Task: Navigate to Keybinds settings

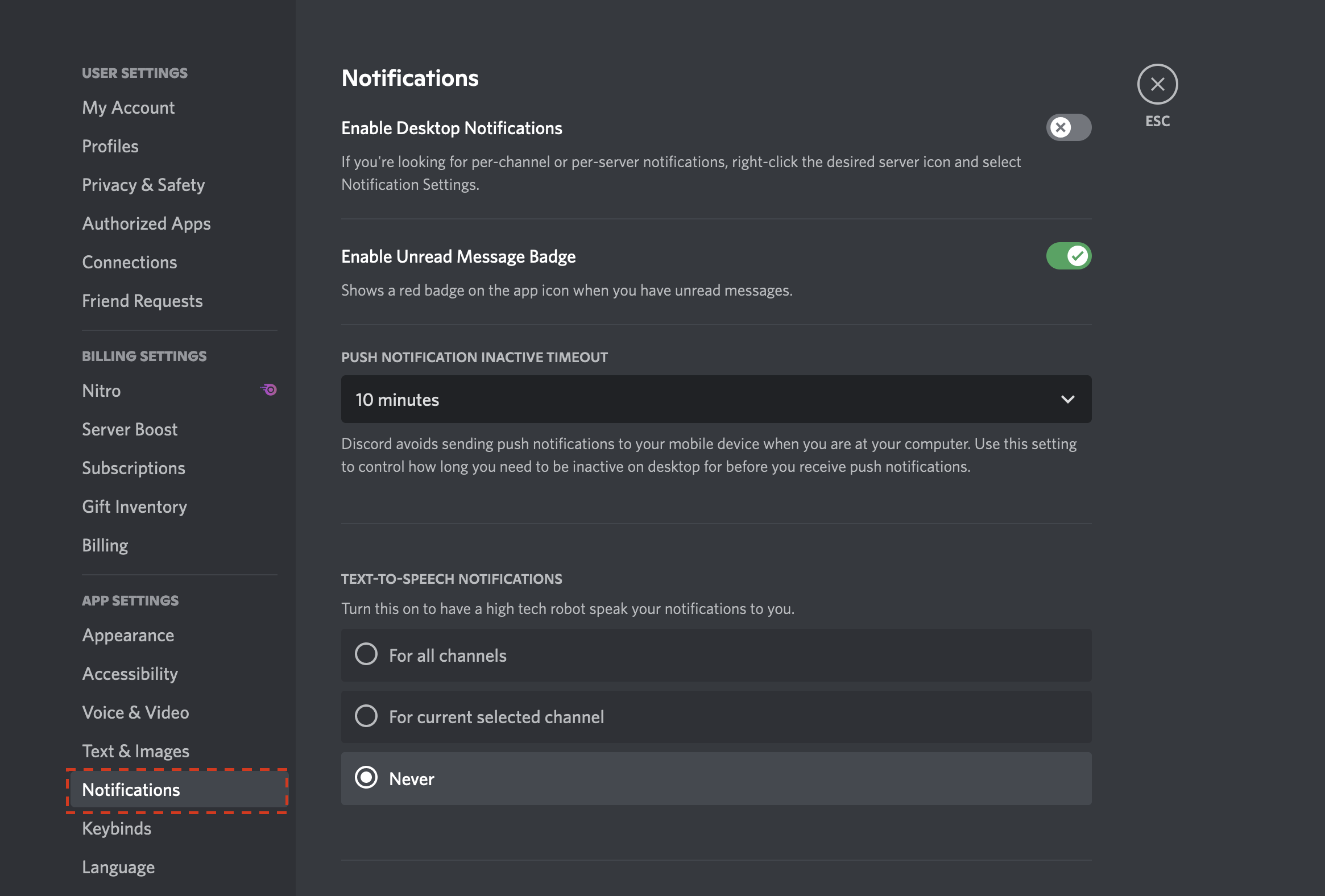Action: [116, 828]
